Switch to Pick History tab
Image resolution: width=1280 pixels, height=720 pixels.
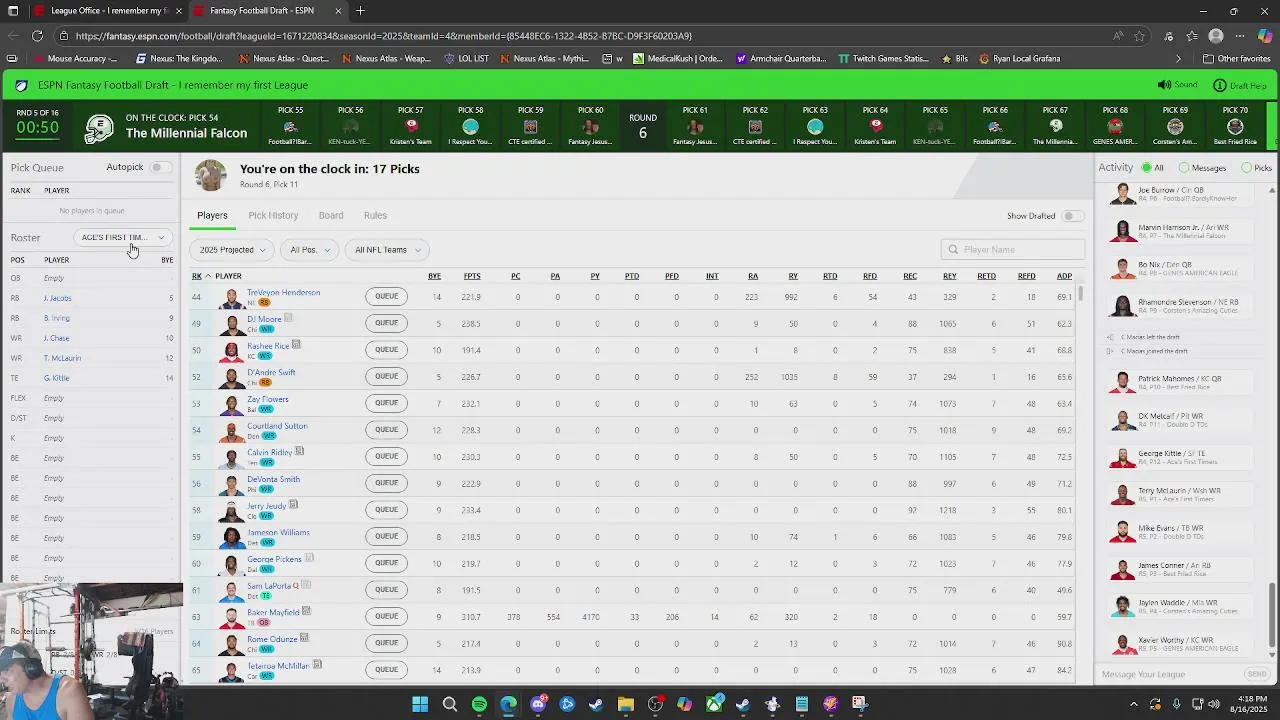[x=273, y=216]
